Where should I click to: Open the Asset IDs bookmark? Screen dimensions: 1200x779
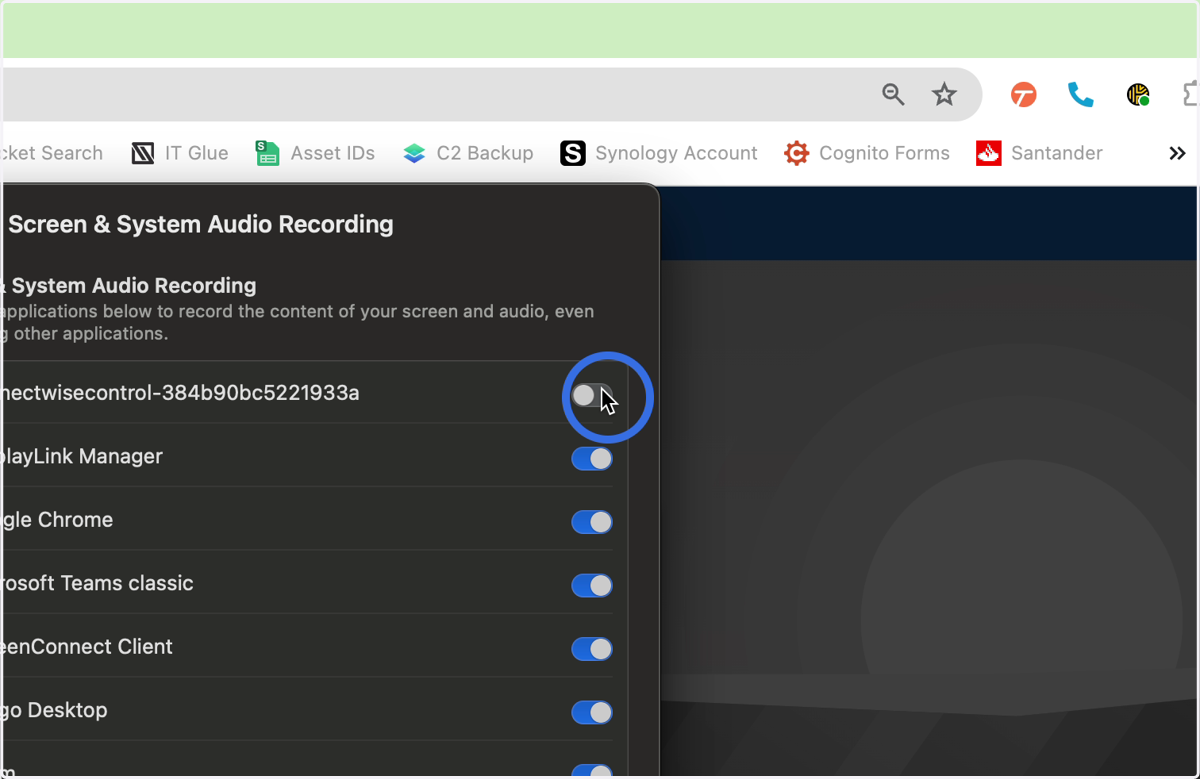315,153
